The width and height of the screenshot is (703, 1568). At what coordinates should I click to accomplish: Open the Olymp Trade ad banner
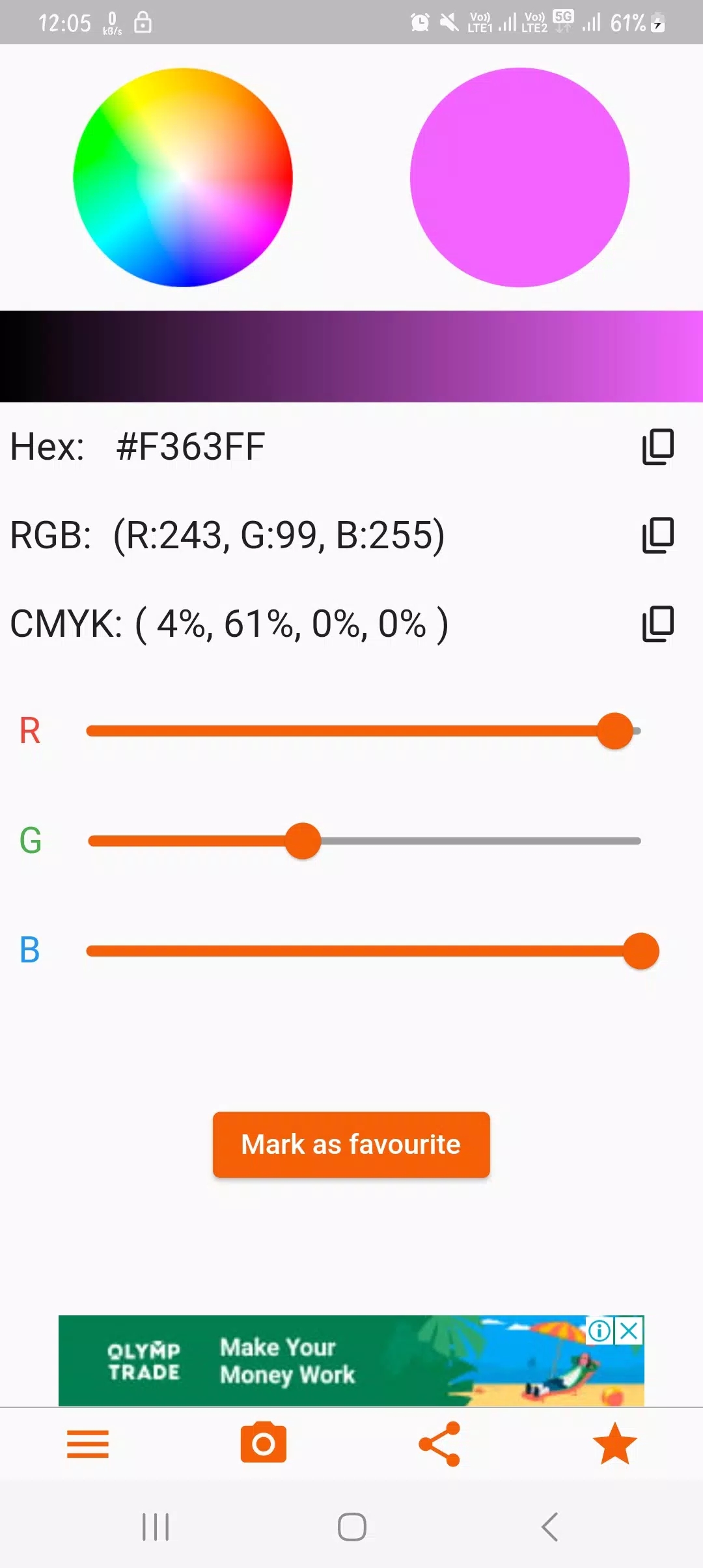click(351, 1360)
